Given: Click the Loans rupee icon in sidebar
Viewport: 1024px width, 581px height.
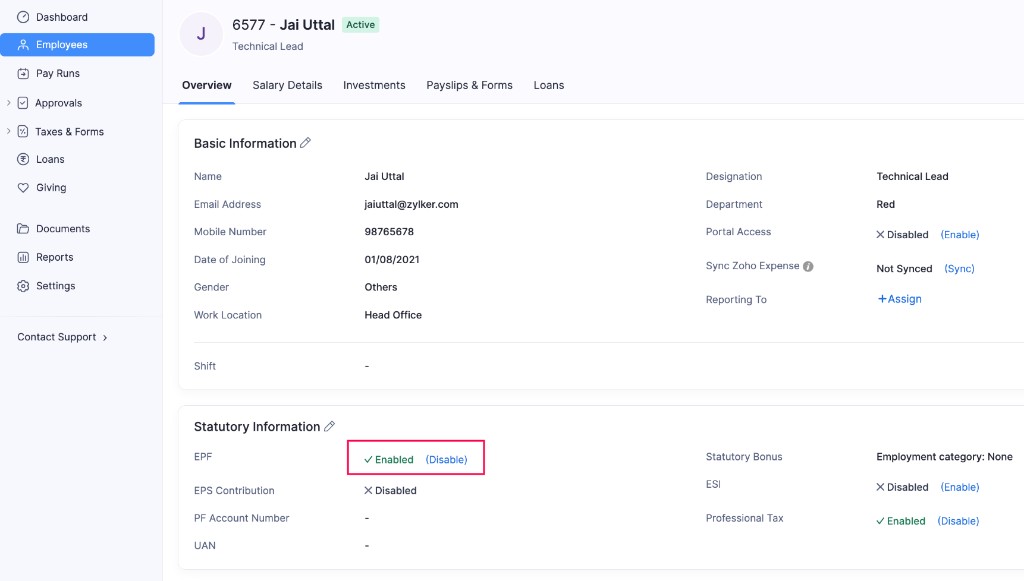Looking at the screenshot, I should 23,159.
